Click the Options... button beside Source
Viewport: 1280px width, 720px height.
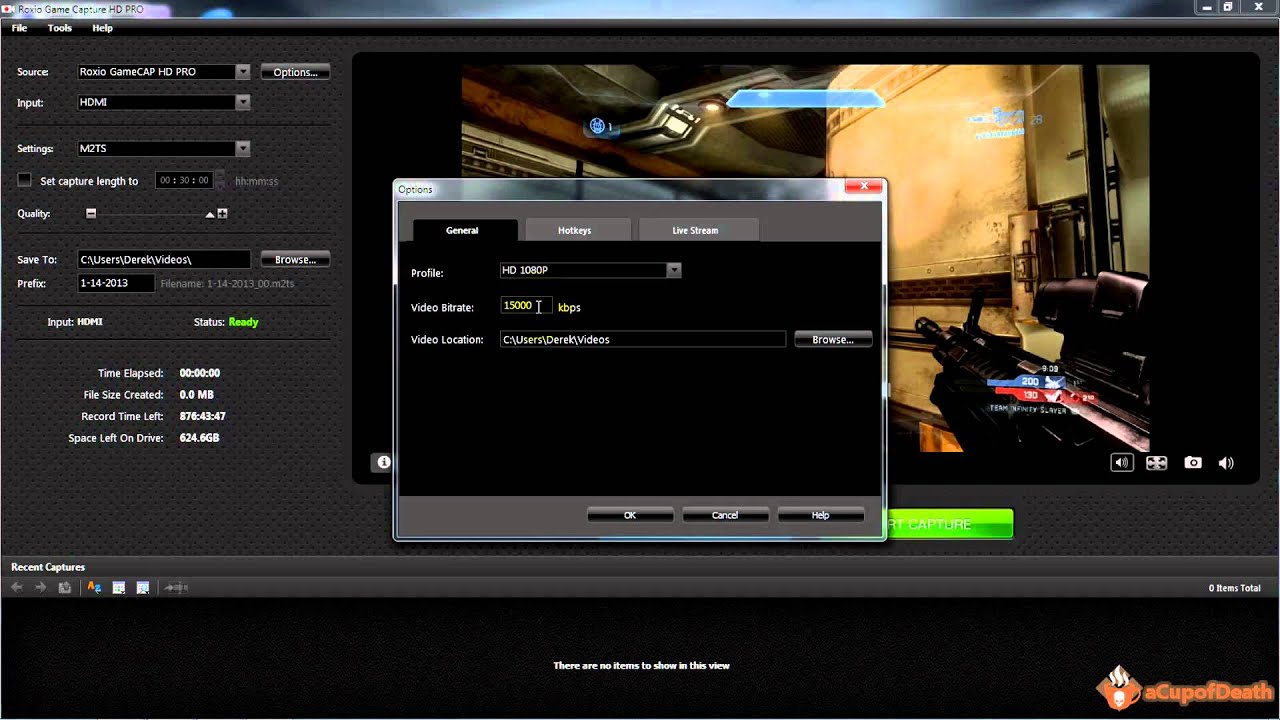[295, 72]
